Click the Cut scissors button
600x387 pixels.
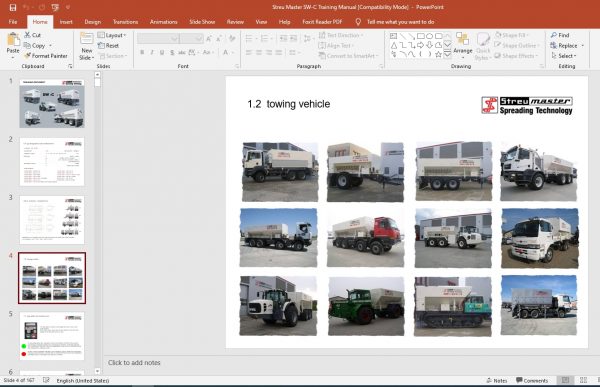click(33, 35)
